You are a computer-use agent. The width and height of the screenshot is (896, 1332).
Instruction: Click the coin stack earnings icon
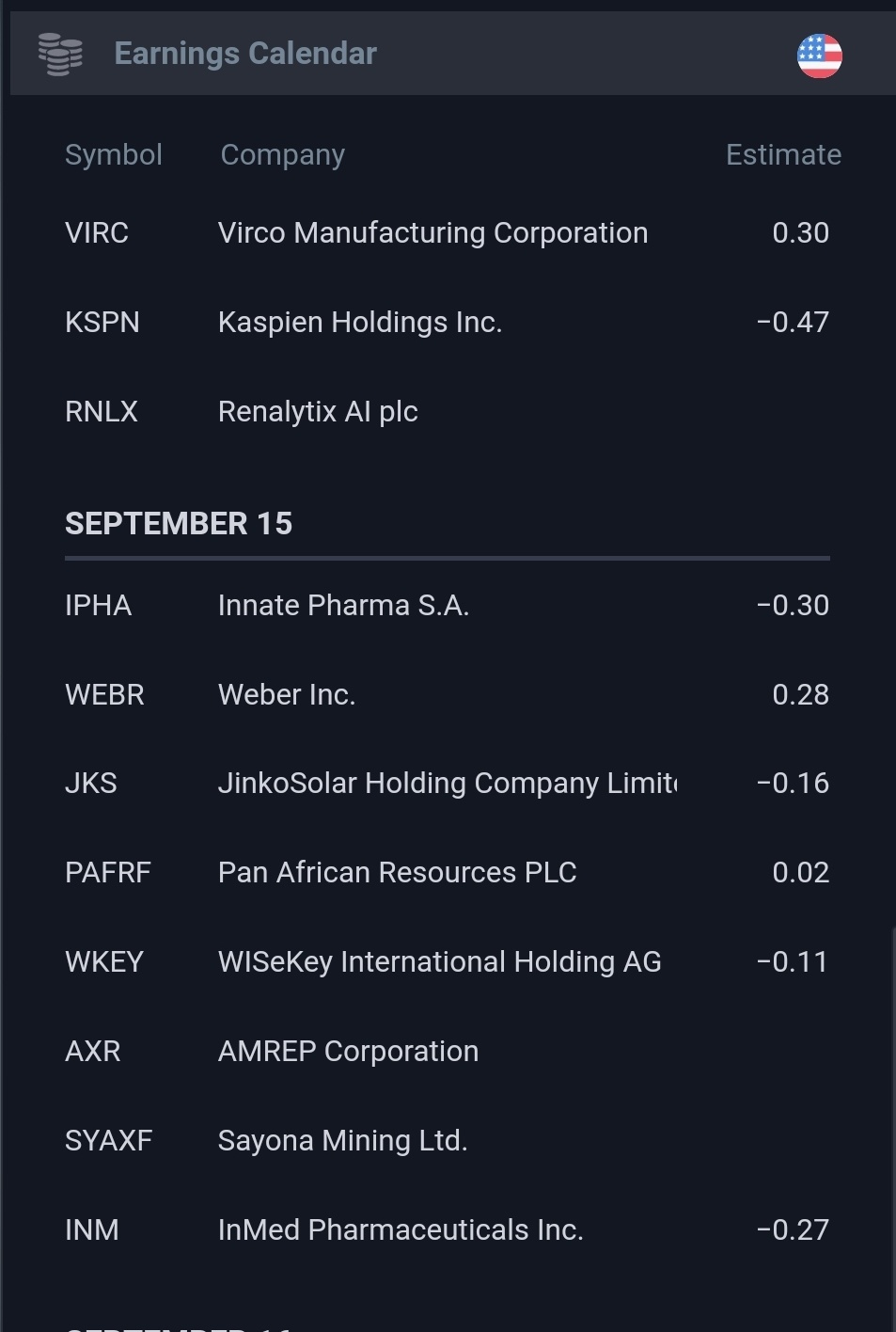[60, 55]
